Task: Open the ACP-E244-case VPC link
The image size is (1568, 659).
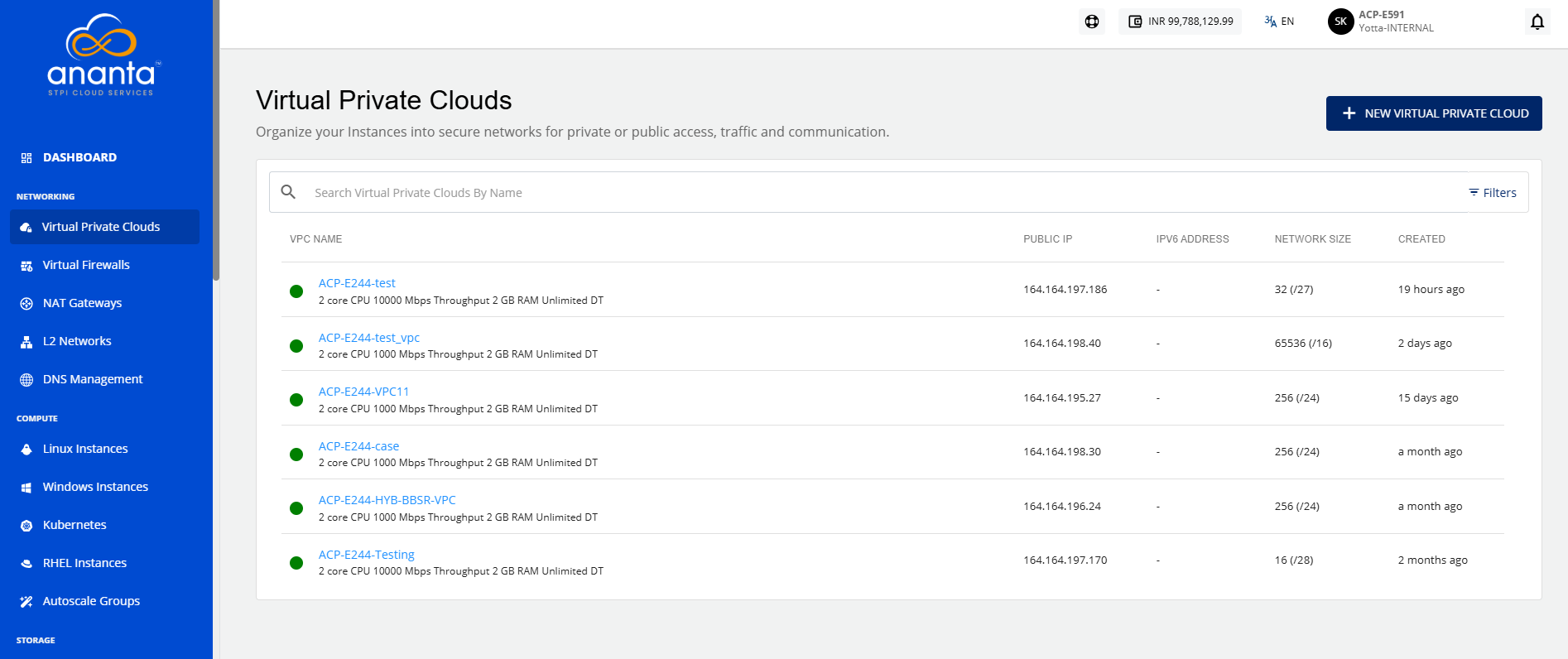Action: tap(358, 446)
